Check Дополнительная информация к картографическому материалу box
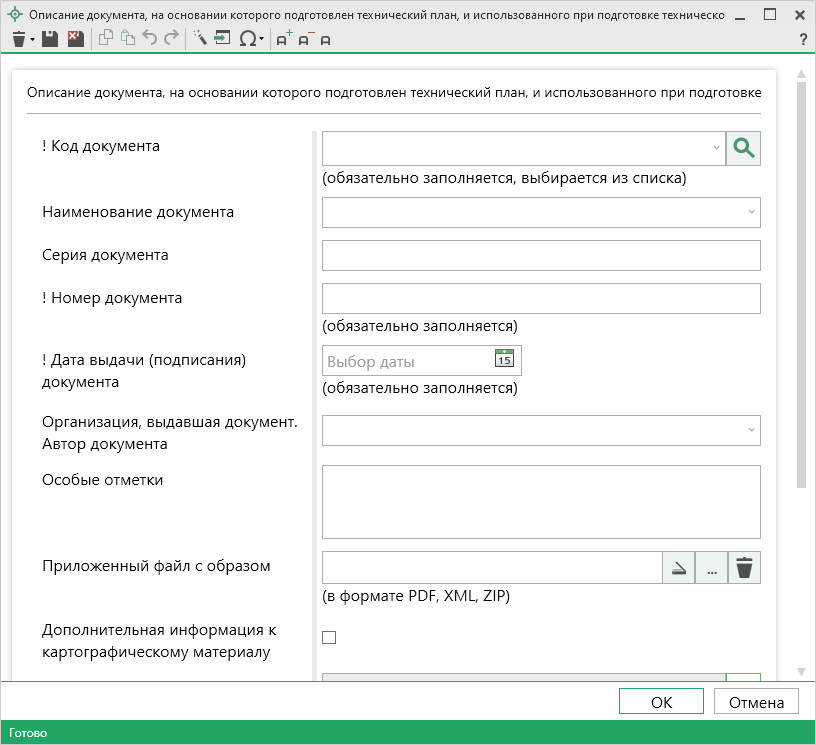The width and height of the screenshot is (816, 745). [x=329, y=638]
